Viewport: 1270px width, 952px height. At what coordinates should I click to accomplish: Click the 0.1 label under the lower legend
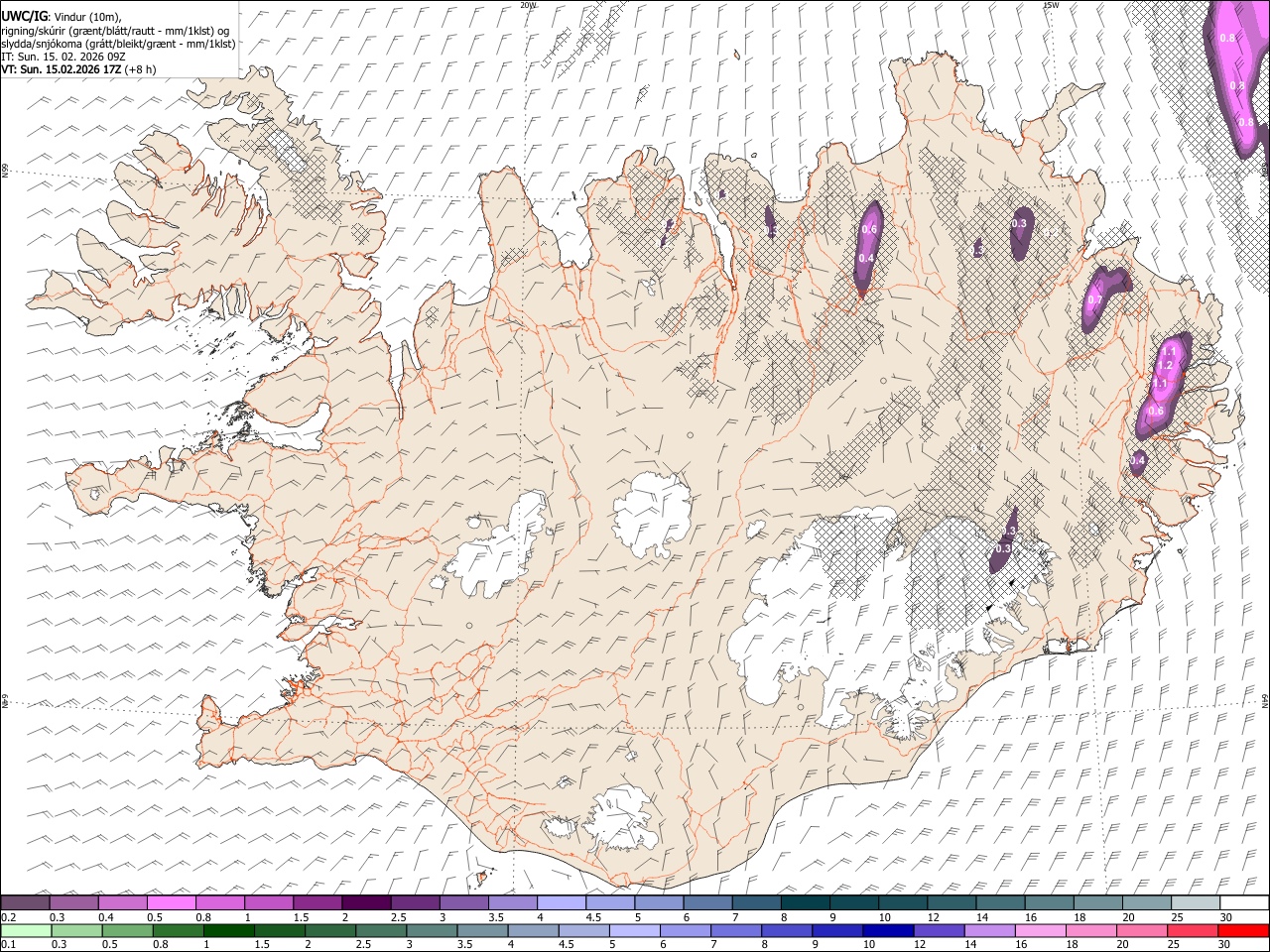pyautogui.click(x=8, y=944)
